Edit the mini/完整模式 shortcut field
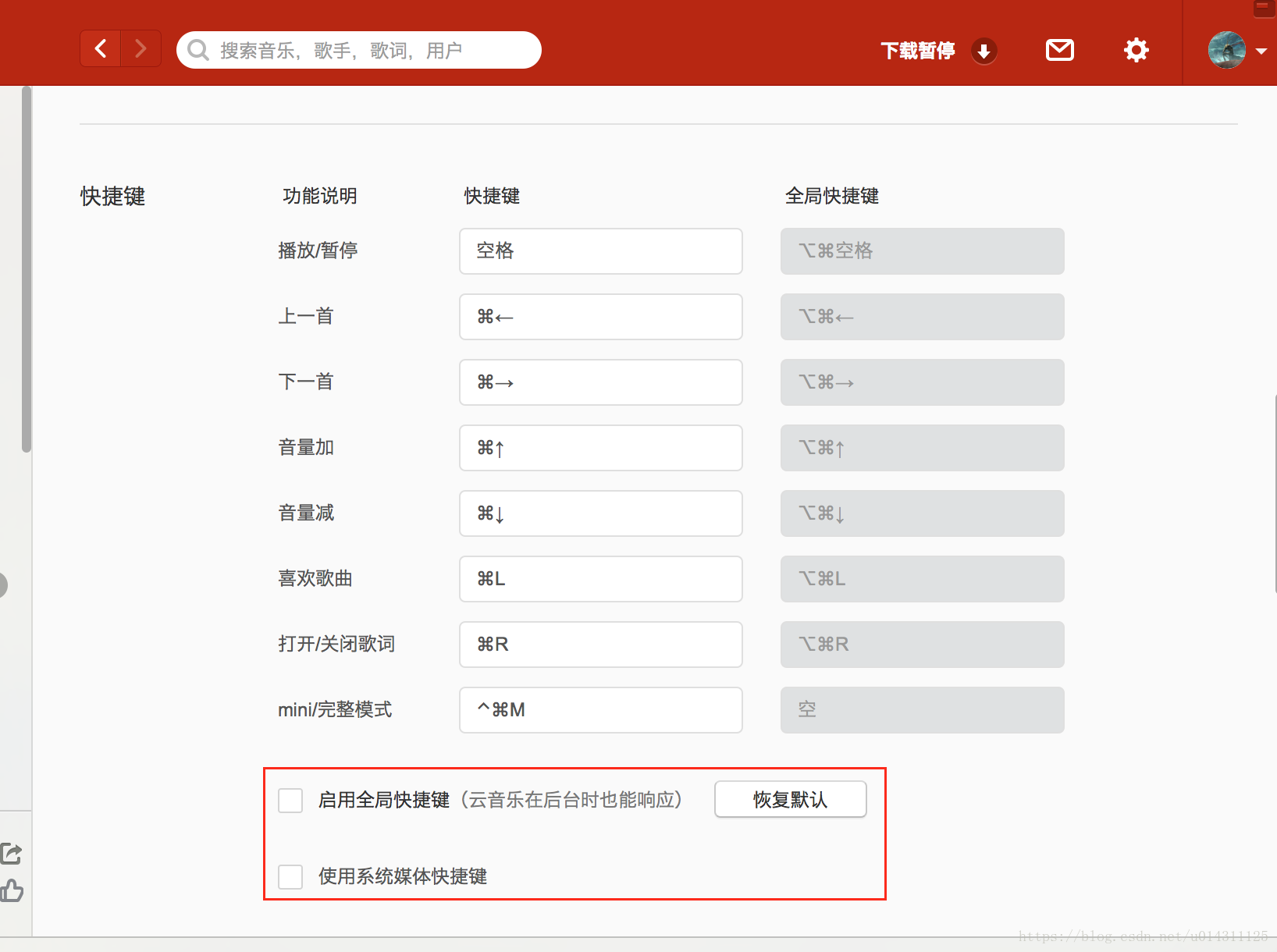The width and height of the screenshot is (1277, 952). [601, 710]
